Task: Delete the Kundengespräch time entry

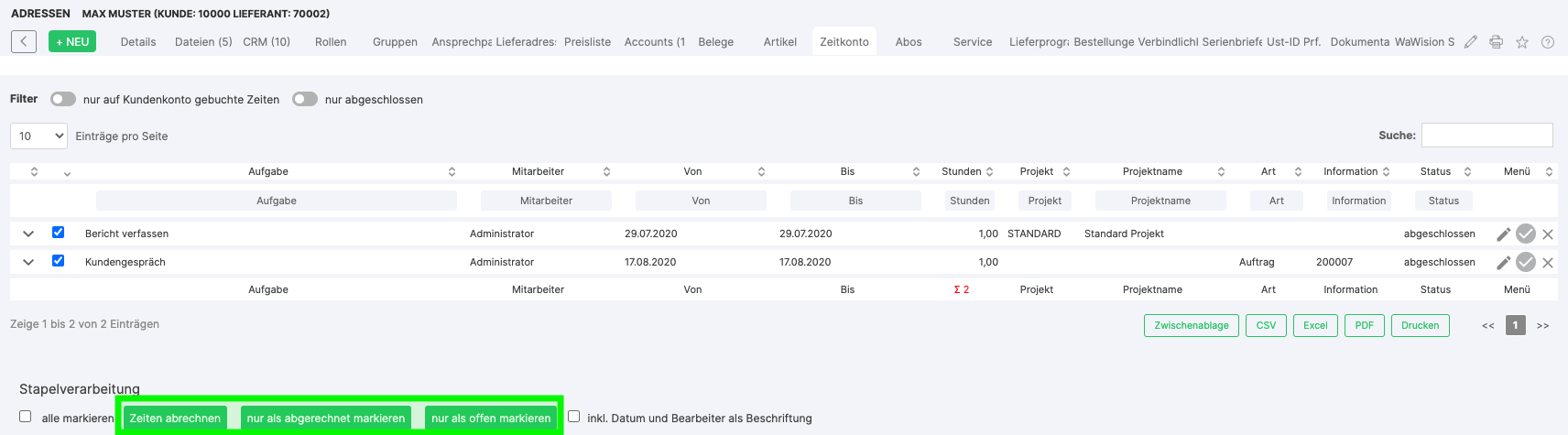Action: click(x=1548, y=263)
